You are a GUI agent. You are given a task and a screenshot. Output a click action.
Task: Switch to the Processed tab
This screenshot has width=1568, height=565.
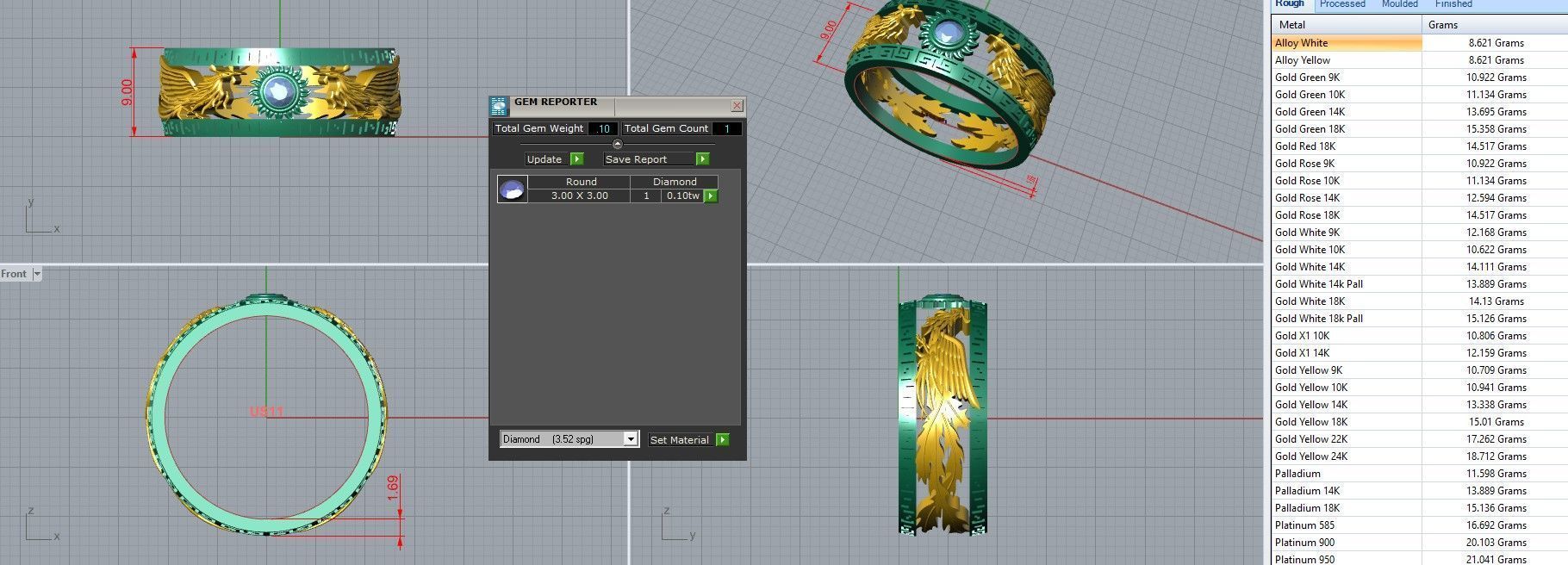[x=1342, y=4]
